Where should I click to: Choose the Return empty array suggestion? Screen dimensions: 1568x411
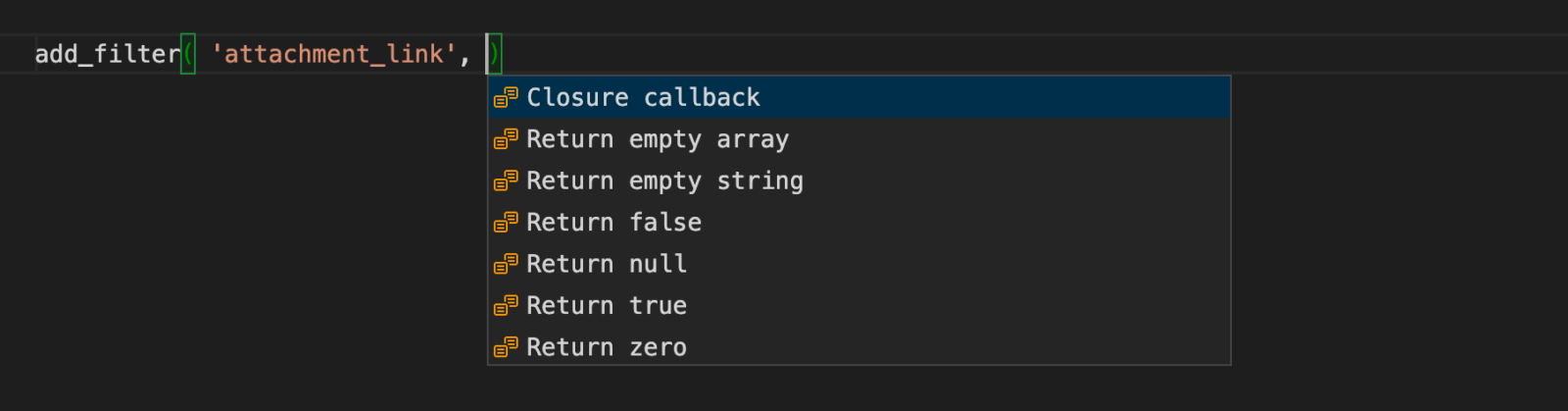(x=859, y=139)
